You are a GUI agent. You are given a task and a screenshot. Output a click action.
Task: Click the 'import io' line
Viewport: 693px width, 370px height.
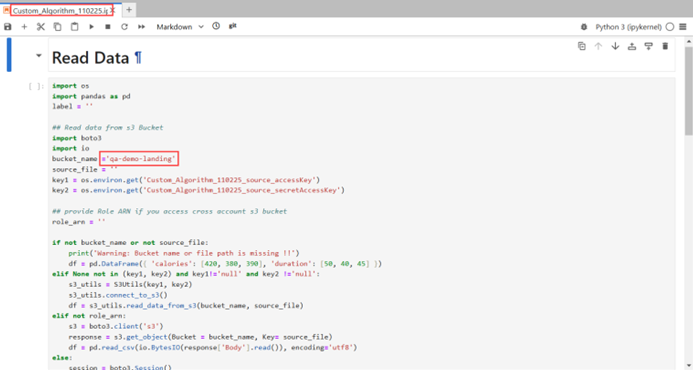[71, 149]
